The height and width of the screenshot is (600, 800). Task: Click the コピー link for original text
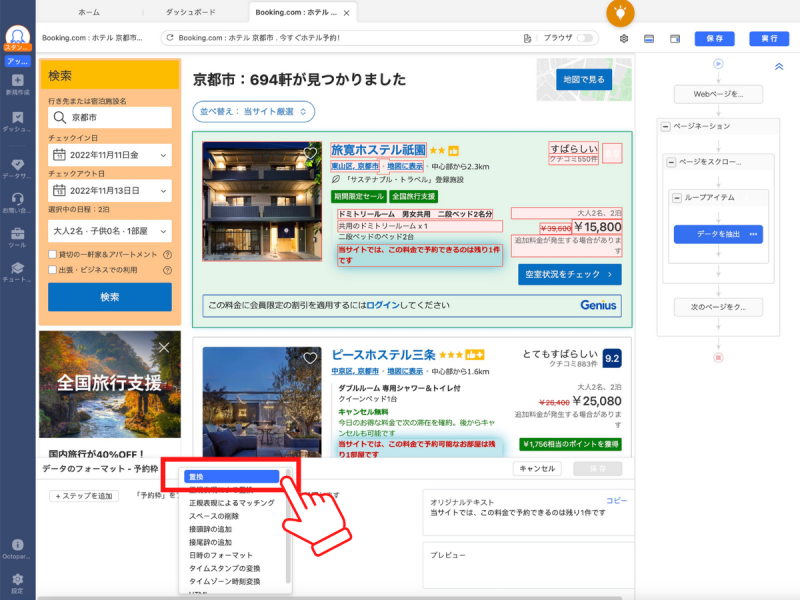click(x=616, y=501)
